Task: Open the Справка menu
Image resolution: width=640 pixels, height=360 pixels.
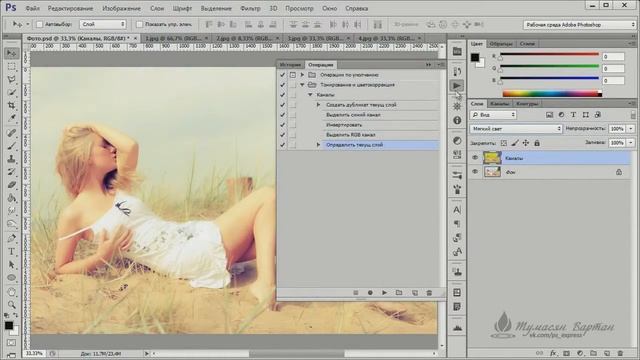Action: [356, 8]
